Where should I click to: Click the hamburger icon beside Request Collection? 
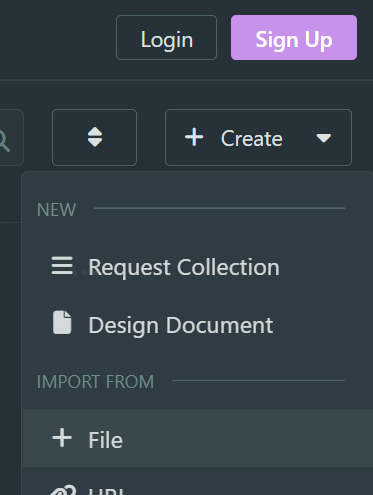pos(62,266)
